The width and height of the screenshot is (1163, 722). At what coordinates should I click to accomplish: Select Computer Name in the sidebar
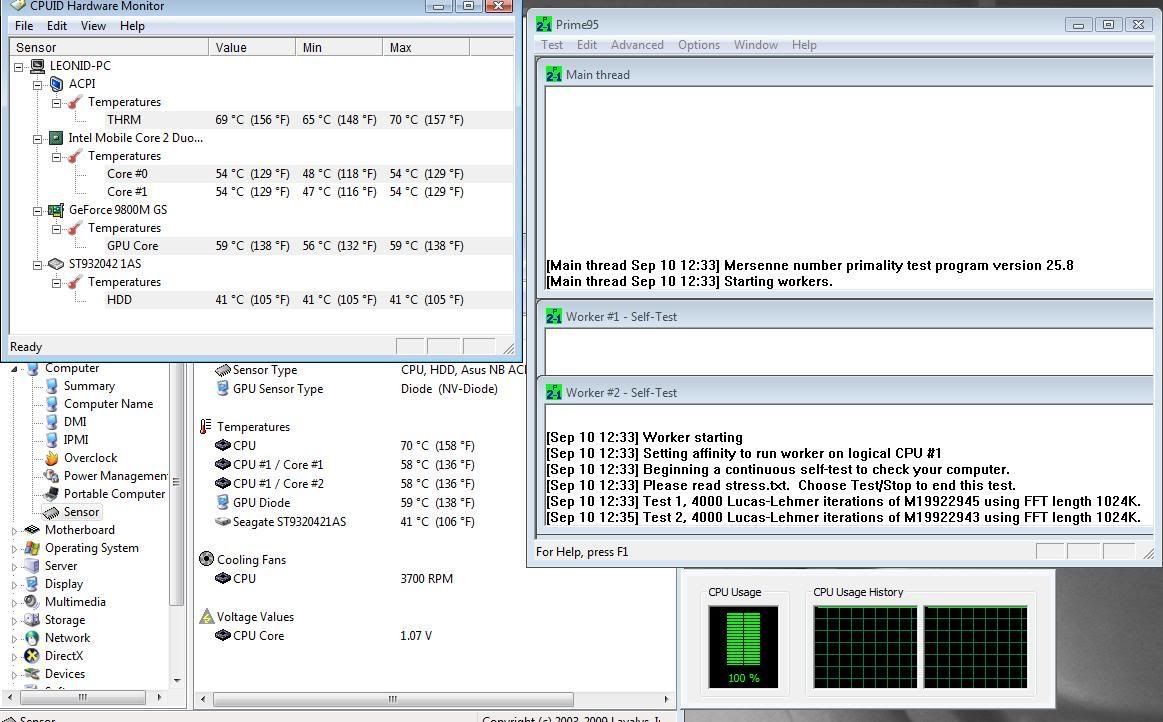pyautogui.click(x=108, y=404)
